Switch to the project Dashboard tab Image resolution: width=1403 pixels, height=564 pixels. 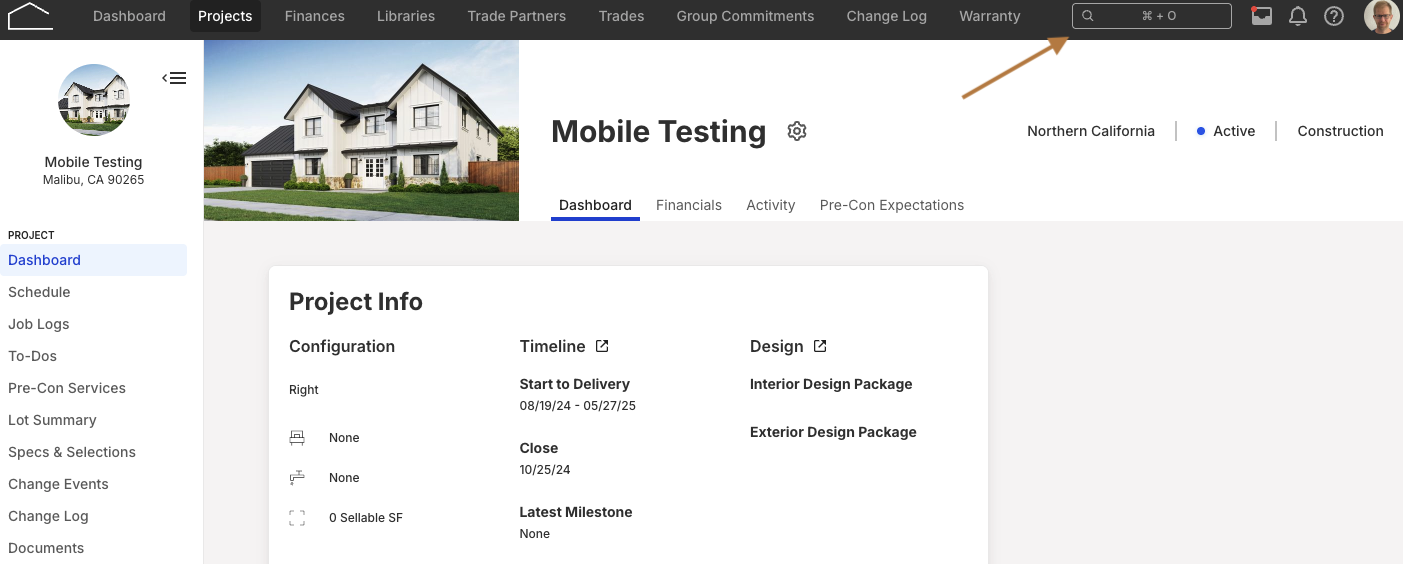click(595, 205)
